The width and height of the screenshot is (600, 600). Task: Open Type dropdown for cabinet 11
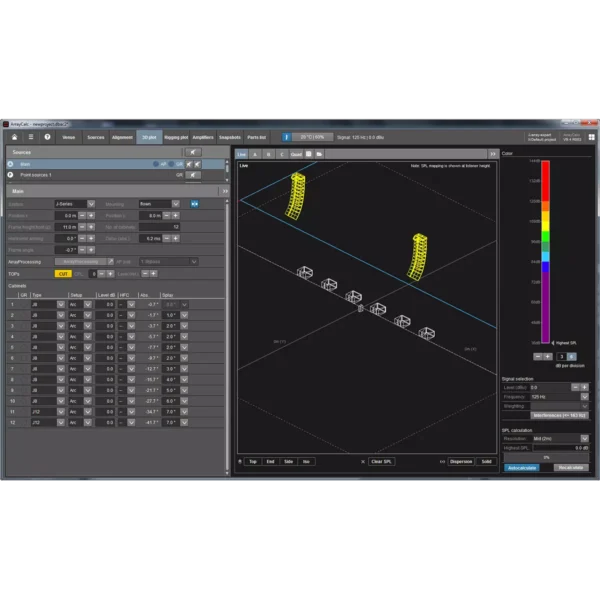pyautogui.click(x=61, y=412)
